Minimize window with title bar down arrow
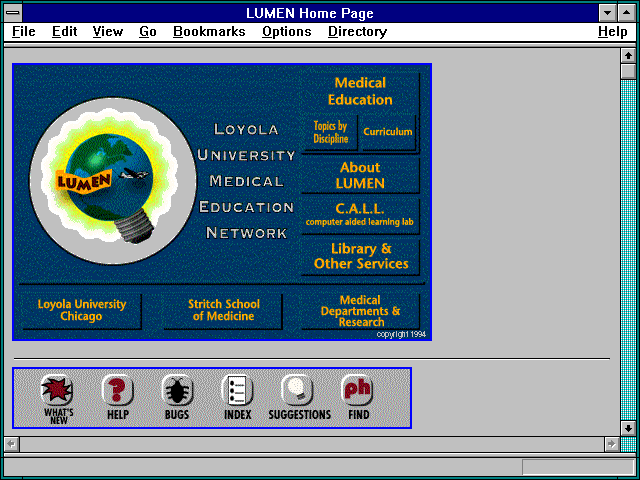The width and height of the screenshot is (640, 480). pos(608,13)
